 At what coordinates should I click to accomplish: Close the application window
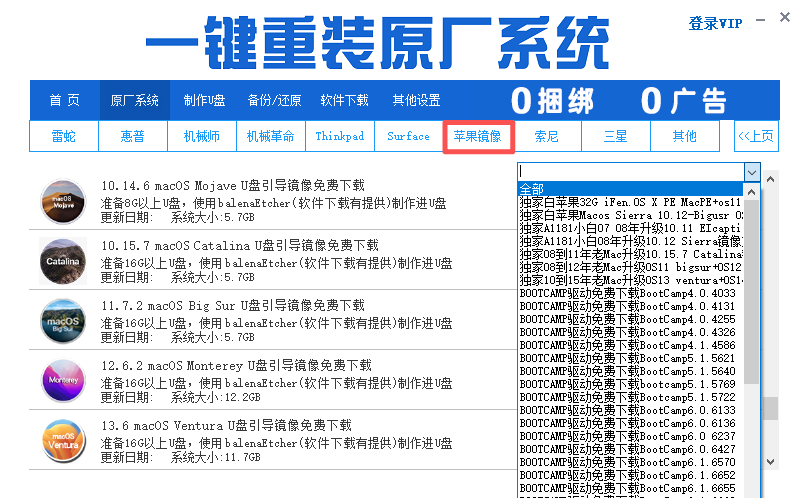(785, 18)
